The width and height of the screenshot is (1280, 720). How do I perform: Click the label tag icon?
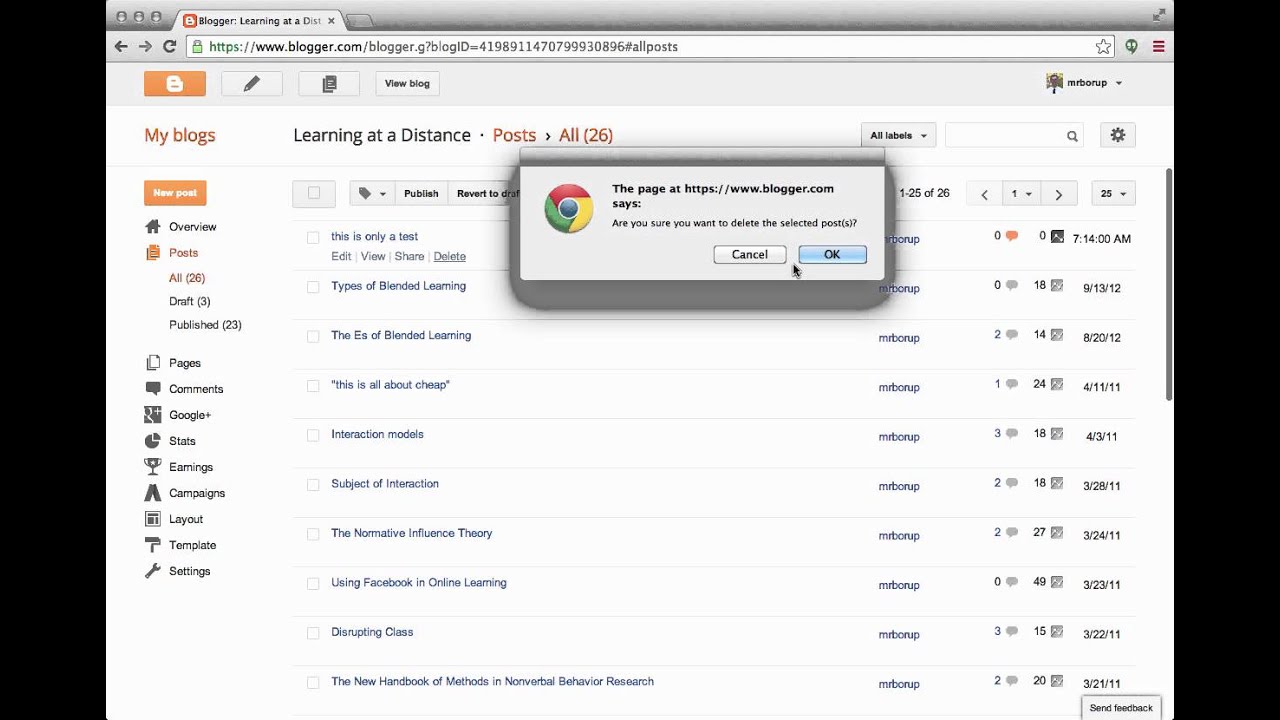tap(365, 193)
